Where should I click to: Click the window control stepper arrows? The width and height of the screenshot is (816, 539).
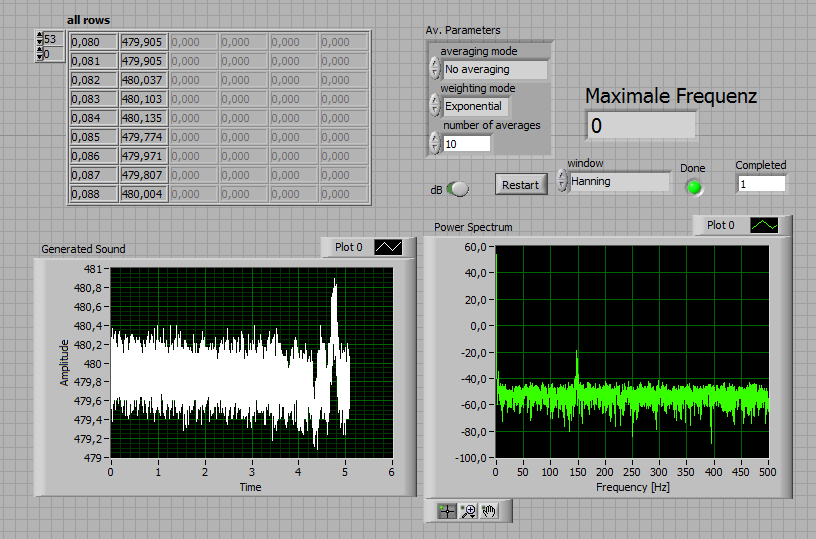tap(562, 182)
